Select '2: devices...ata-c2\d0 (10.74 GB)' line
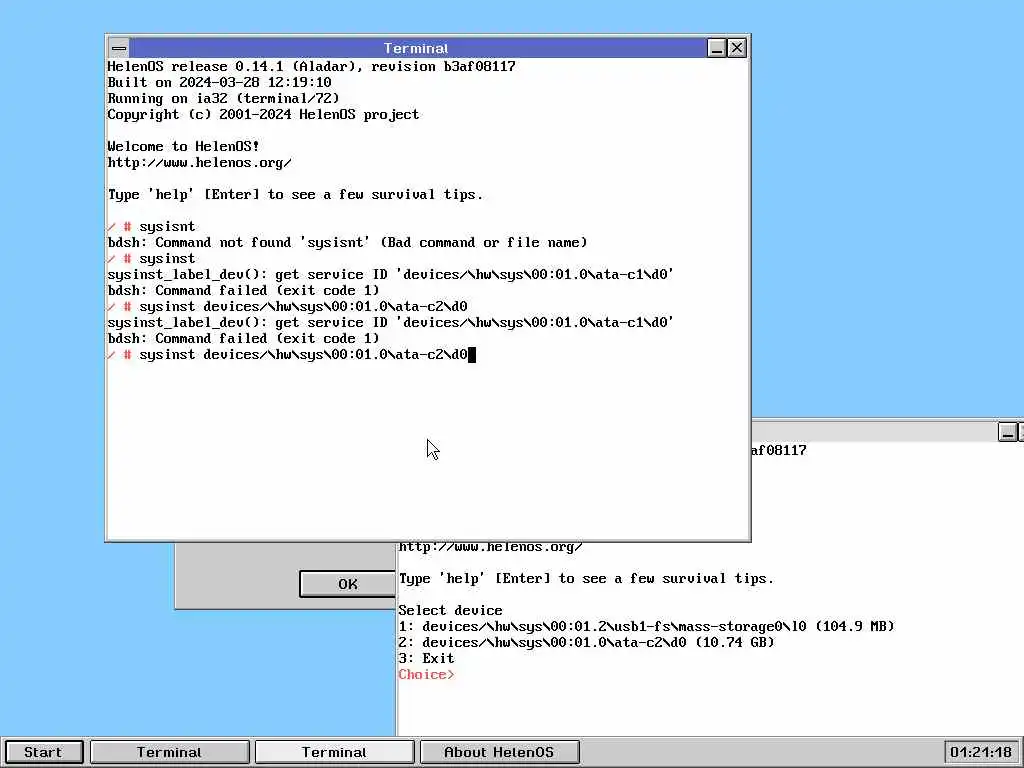 [x=586, y=642]
